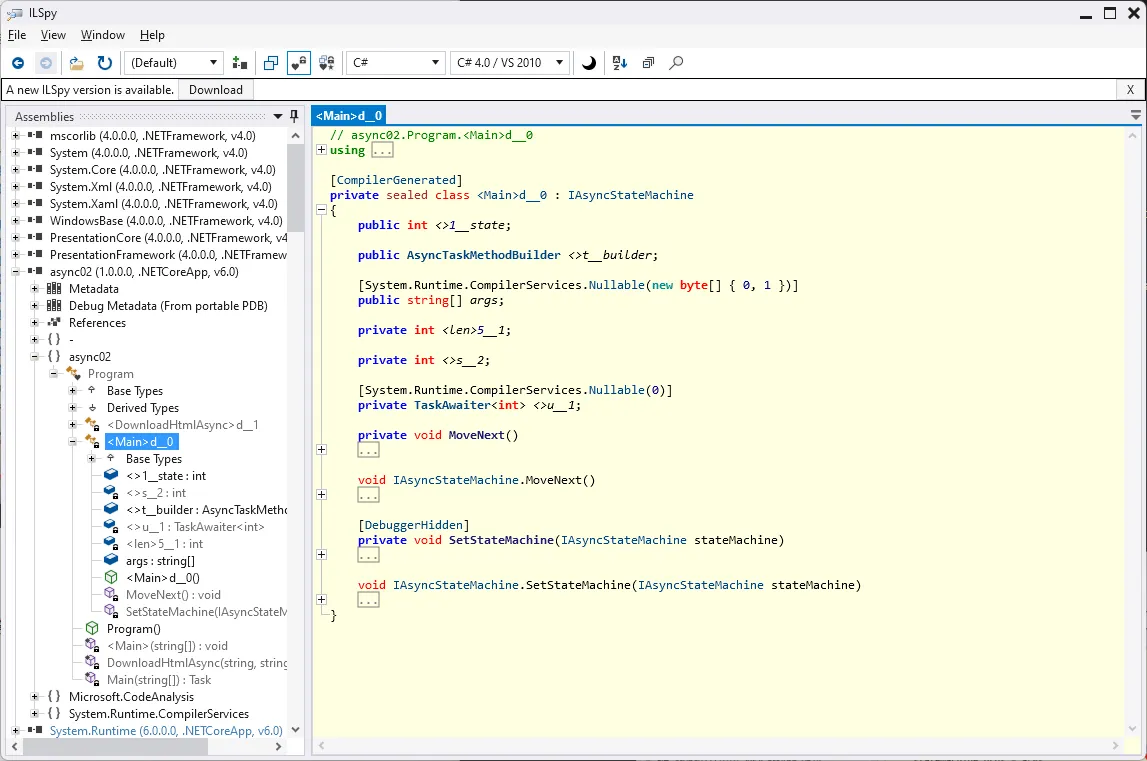Image resolution: width=1147 pixels, height=761 pixels.
Task: Open the assembly list (Default) dropdown
Action: point(174,63)
